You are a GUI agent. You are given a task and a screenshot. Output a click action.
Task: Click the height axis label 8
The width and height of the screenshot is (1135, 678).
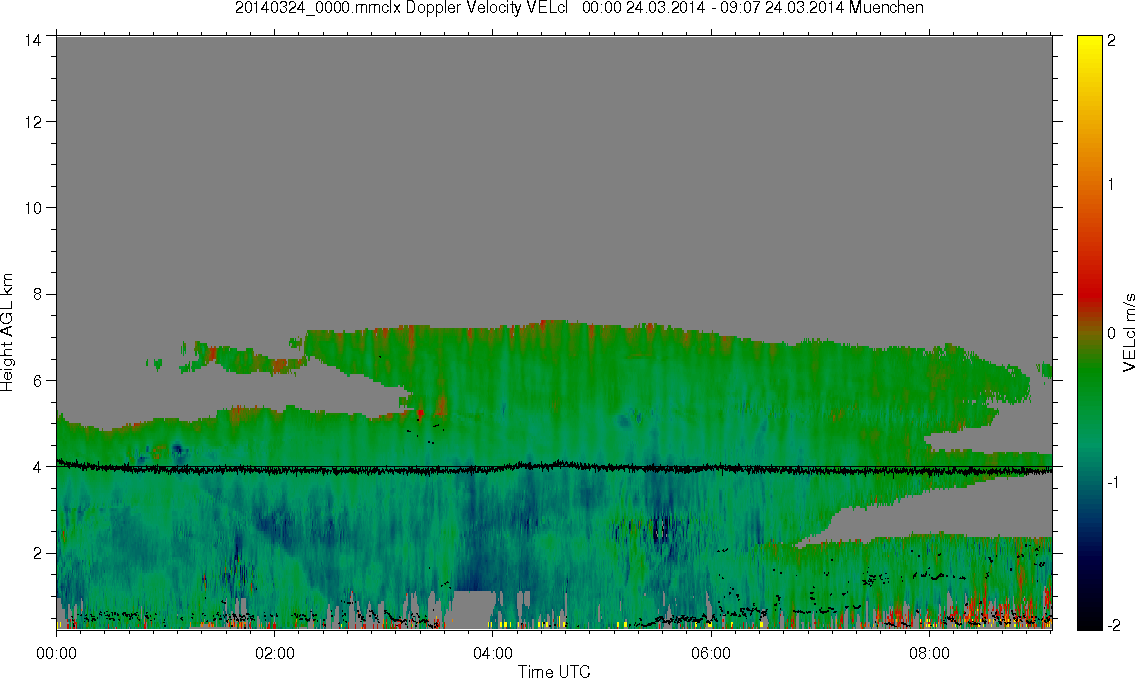[x=36, y=294]
